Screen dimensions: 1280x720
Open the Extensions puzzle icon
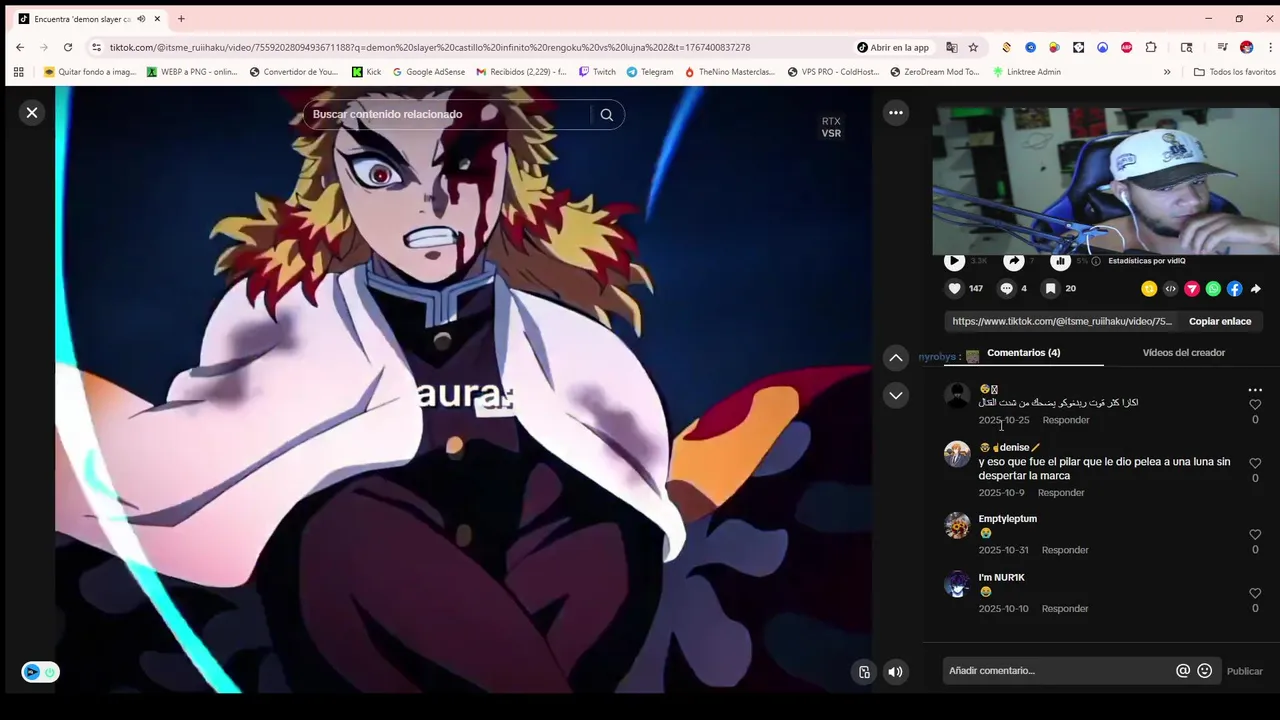pyautogui.click(x=1151, y=47)
